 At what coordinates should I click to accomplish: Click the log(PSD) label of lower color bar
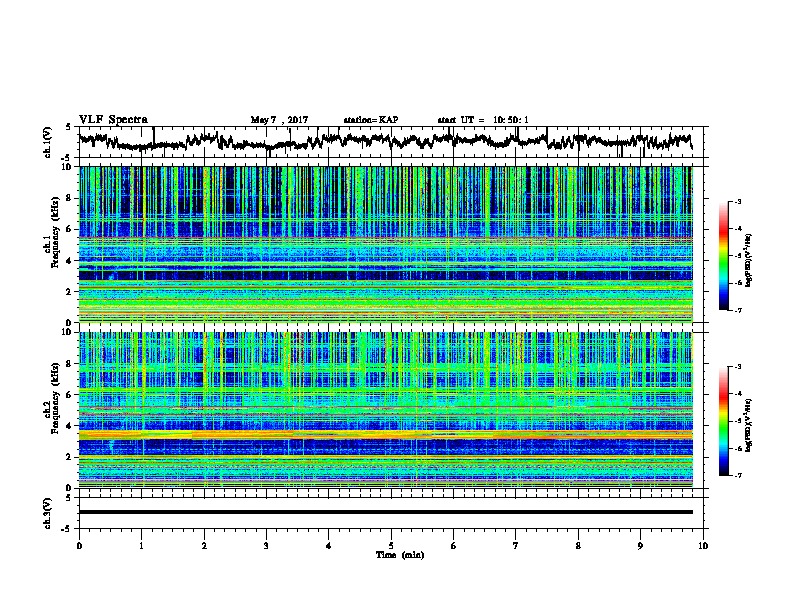[x=749, y=424]
